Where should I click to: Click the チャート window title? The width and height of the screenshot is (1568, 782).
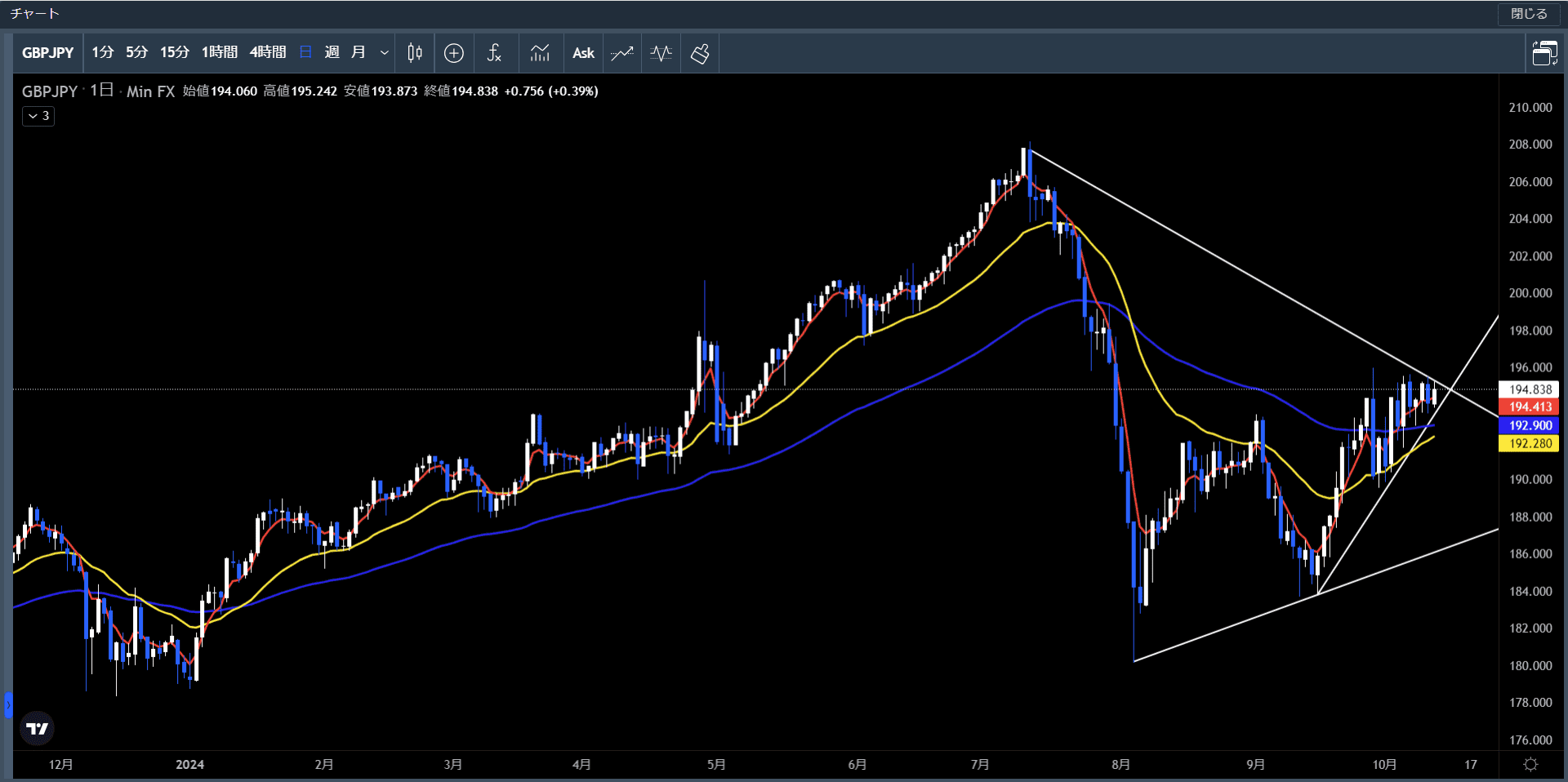[x=34, y=14]
